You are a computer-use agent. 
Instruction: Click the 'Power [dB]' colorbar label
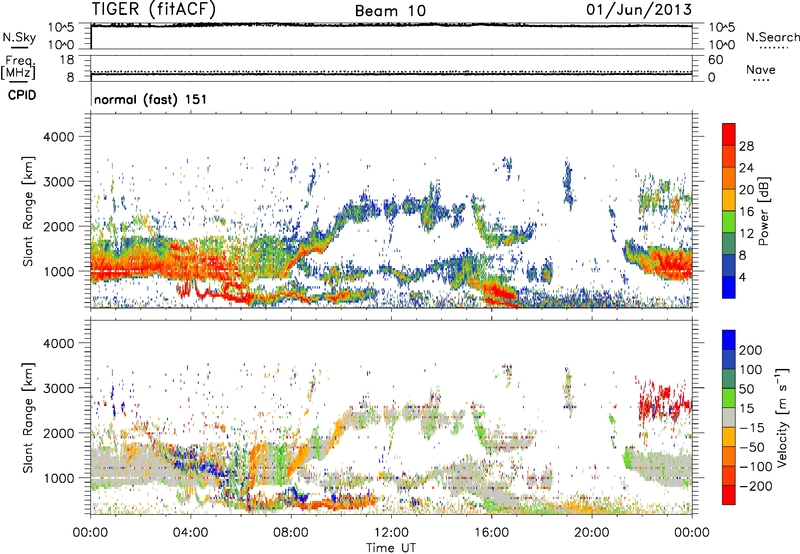(x=764, y=211)
